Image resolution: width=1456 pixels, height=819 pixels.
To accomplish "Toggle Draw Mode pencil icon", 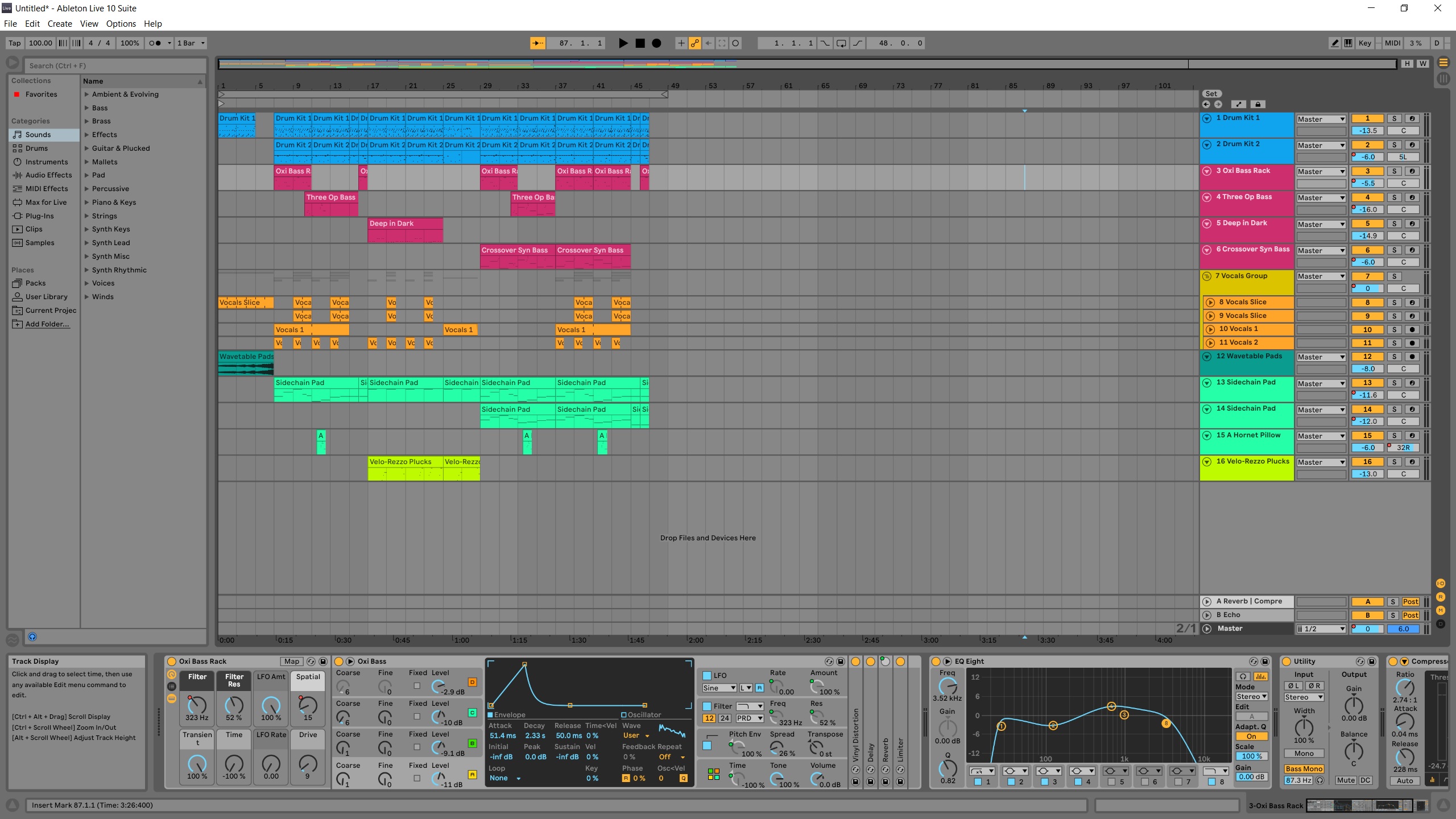I will pyautogui.click(x=1335, y=43).
